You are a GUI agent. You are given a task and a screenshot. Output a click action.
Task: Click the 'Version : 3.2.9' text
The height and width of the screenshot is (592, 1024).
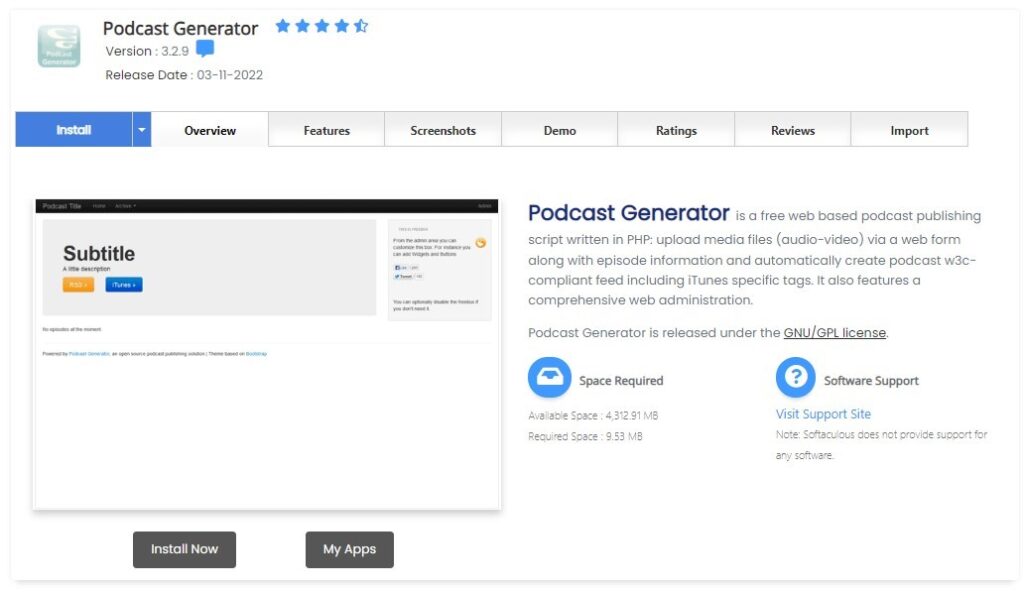[147, 51]
